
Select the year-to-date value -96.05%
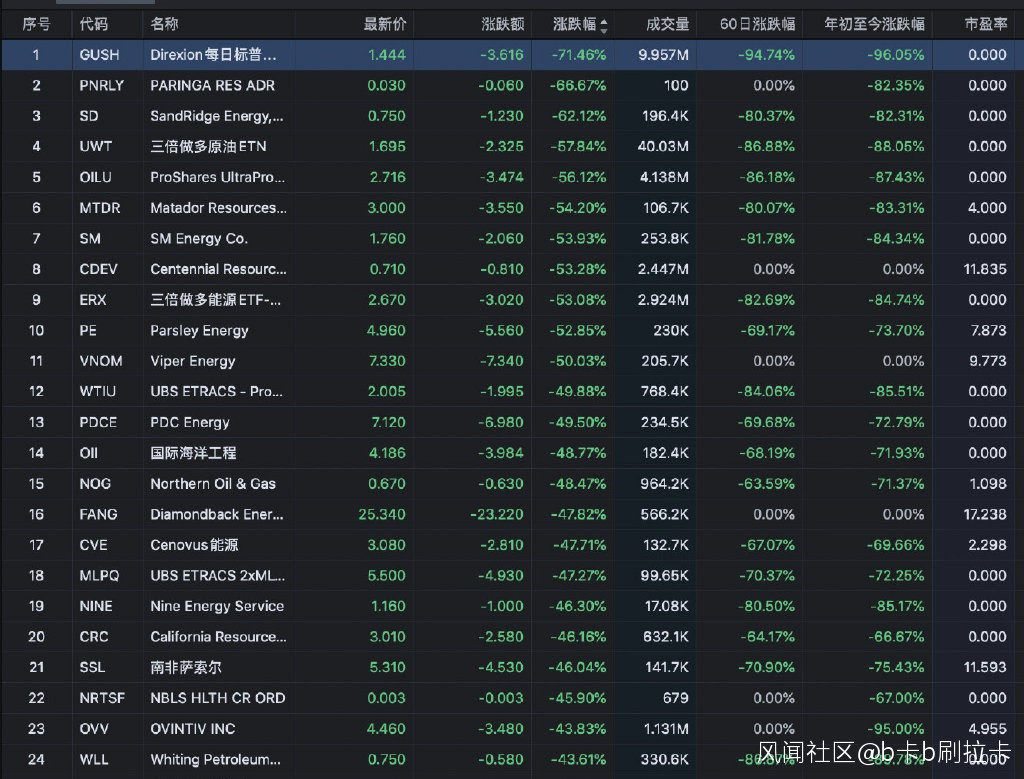point(896,55)
